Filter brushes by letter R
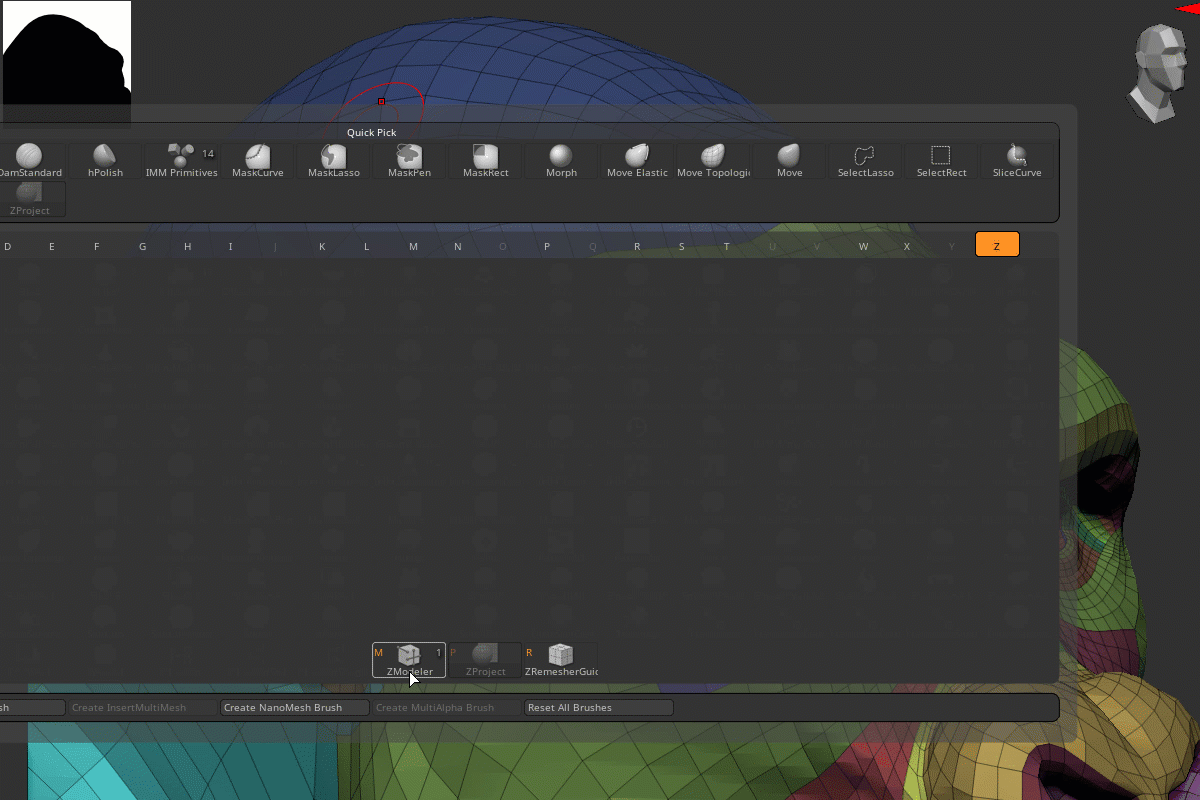 [637, 246]
